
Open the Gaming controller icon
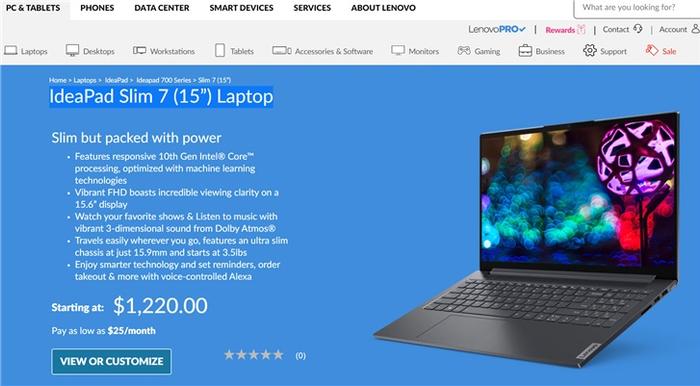tap(464, 50)
